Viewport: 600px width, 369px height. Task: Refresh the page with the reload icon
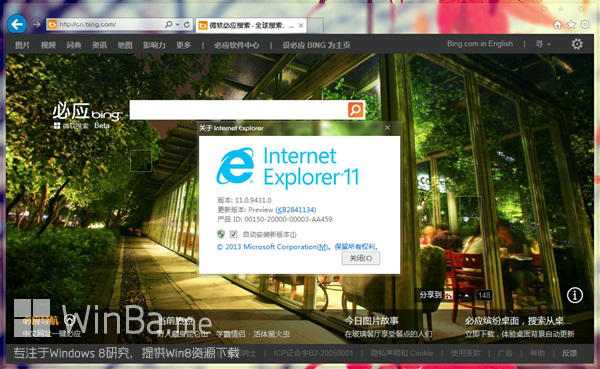click(187, 24)
